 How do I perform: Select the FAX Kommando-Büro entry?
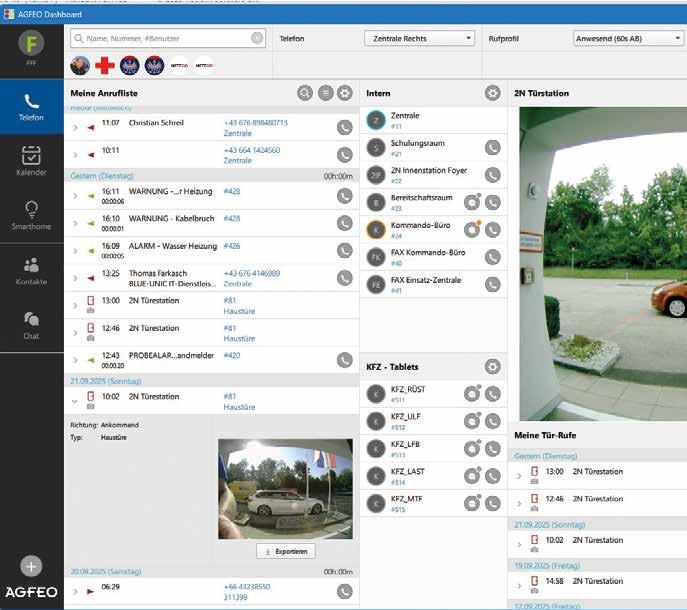coord(433,257)
